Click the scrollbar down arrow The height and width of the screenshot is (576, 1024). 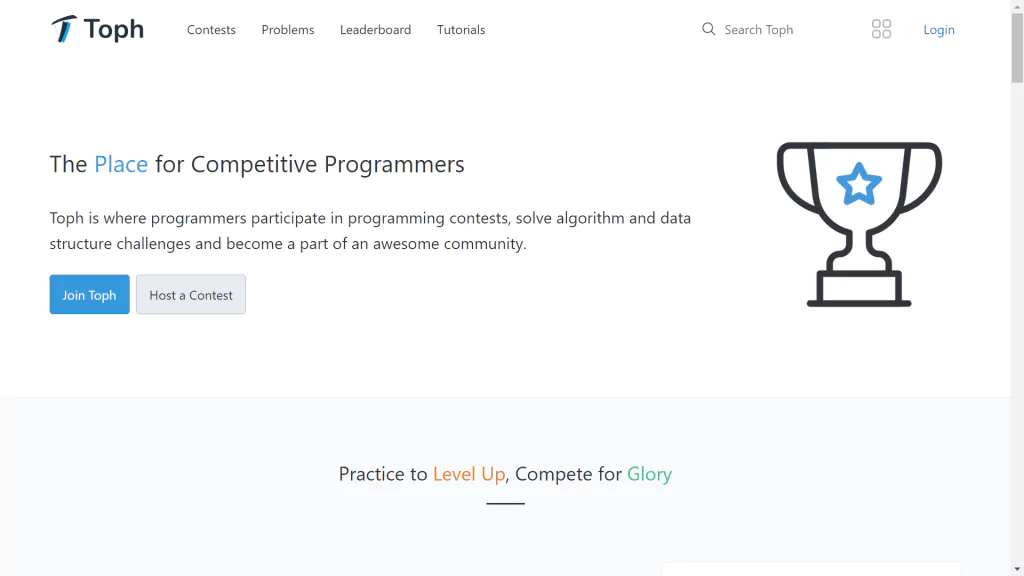point(1017,569)
